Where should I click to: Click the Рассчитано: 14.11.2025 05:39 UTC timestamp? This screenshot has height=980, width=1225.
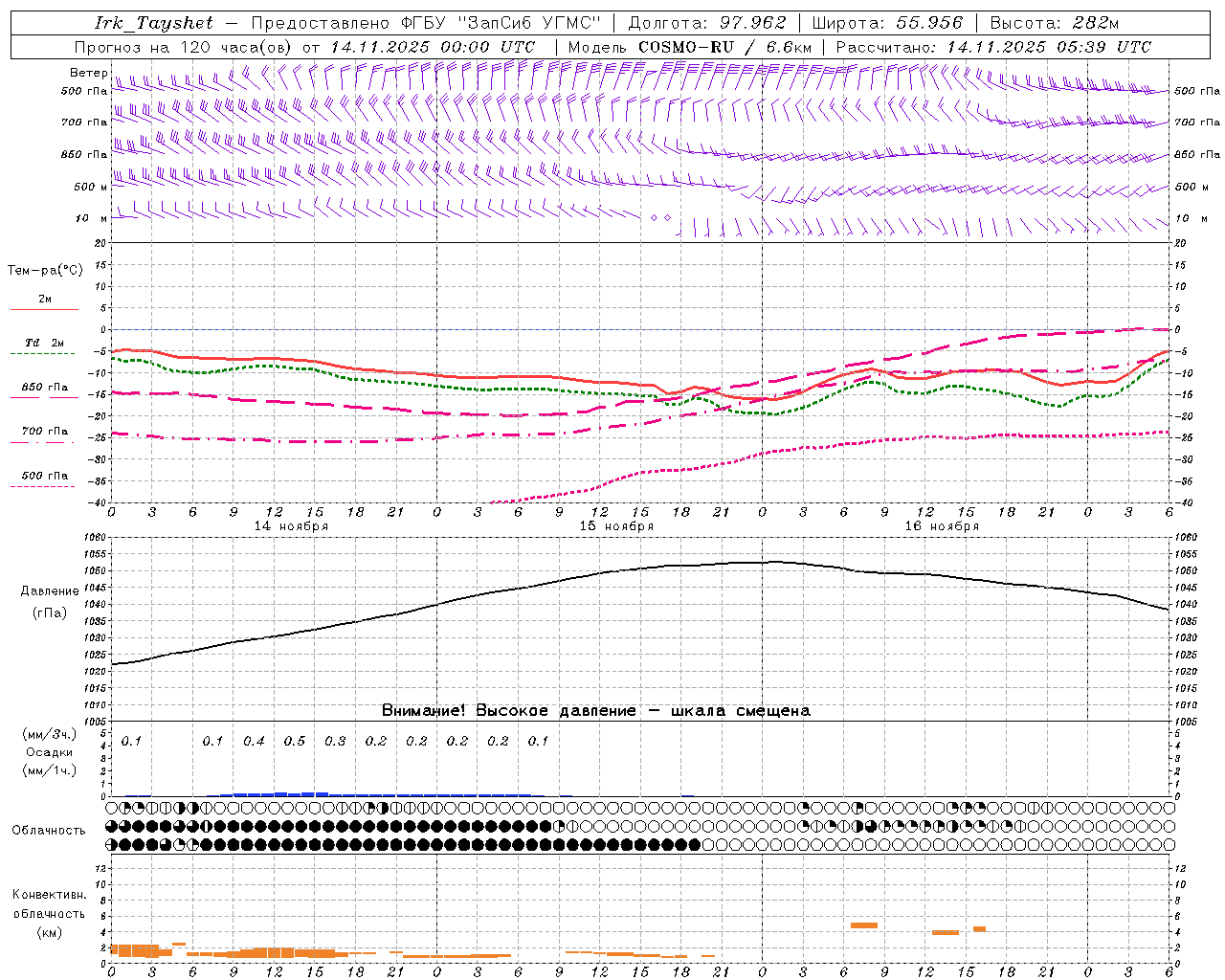point(993,47)
